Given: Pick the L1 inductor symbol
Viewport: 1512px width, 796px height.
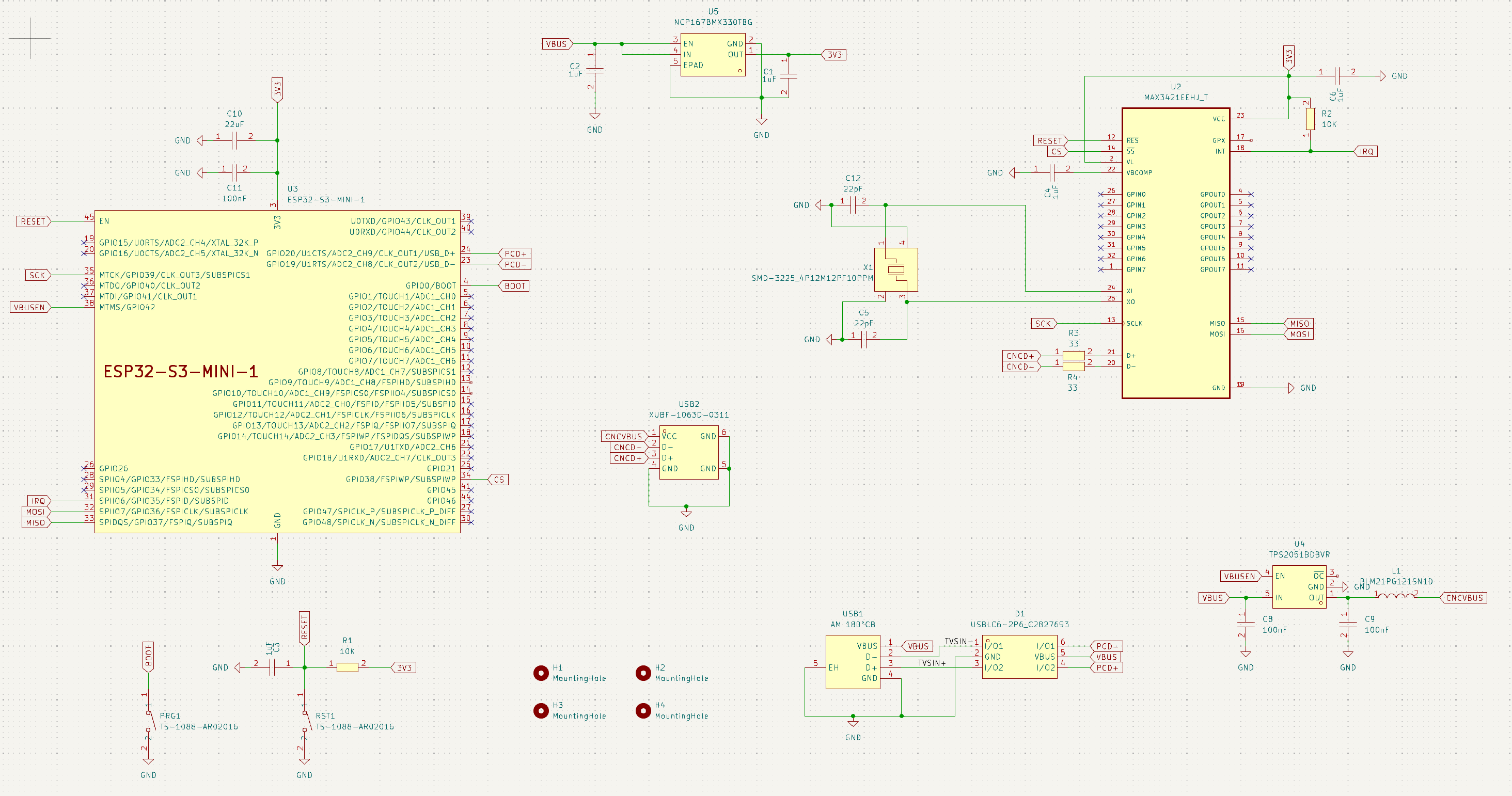Looking at the screenshot, I should 1396,597.
